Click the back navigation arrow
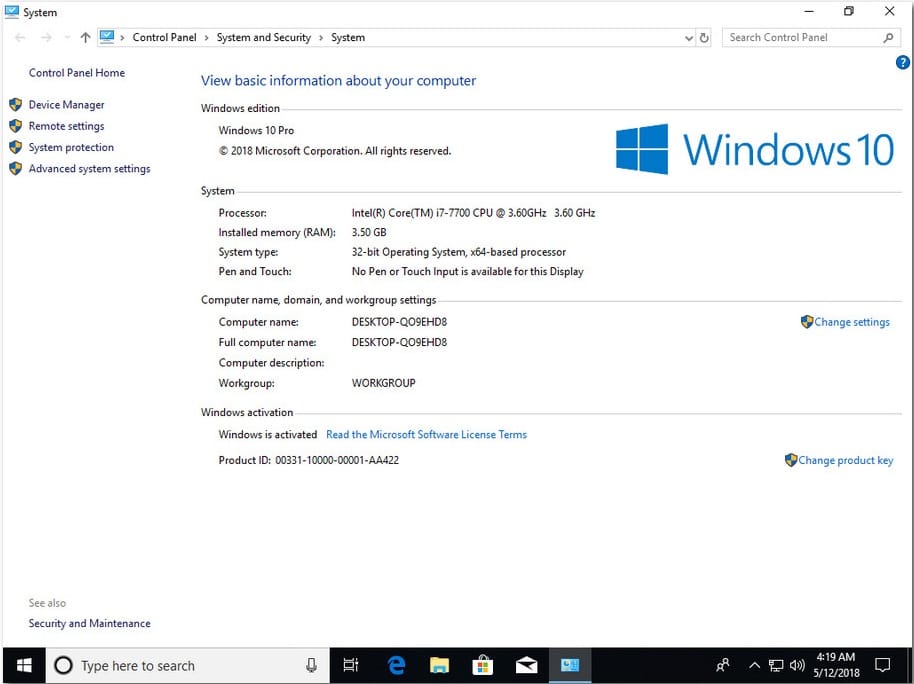The image size is (914, 684). pyautogui.click(x=20, y=38)
